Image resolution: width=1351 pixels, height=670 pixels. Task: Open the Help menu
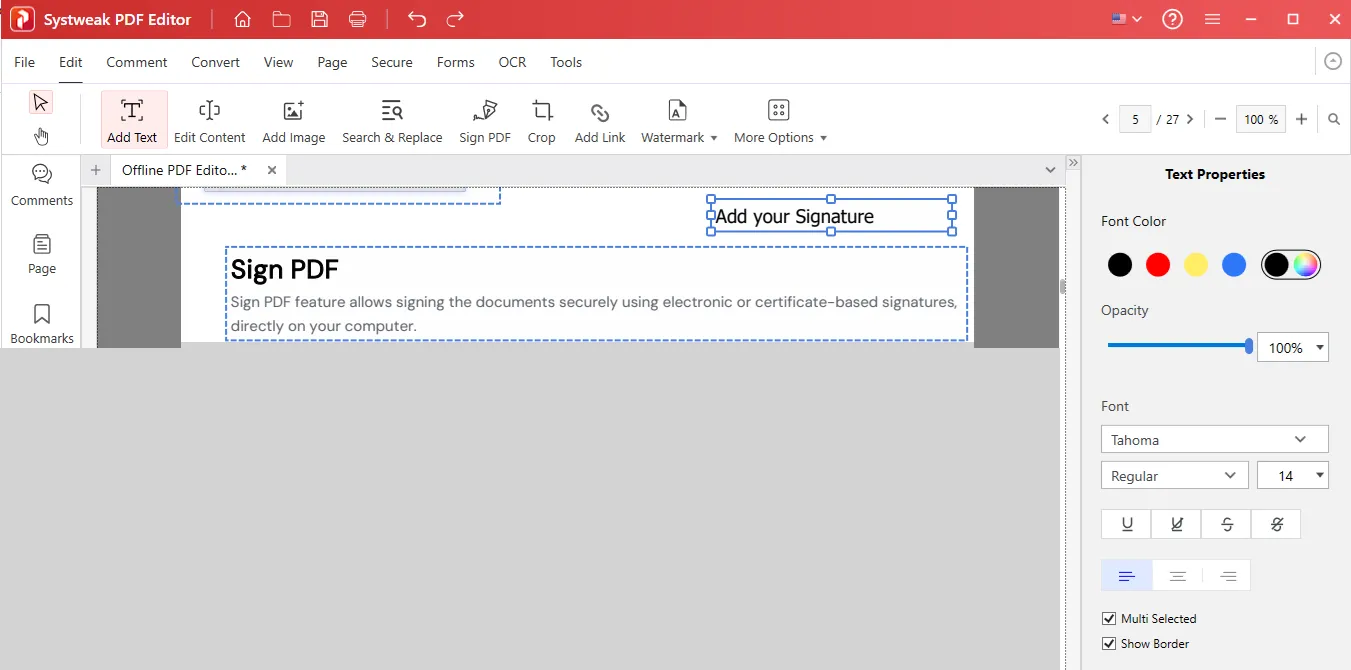[1172, 18]
